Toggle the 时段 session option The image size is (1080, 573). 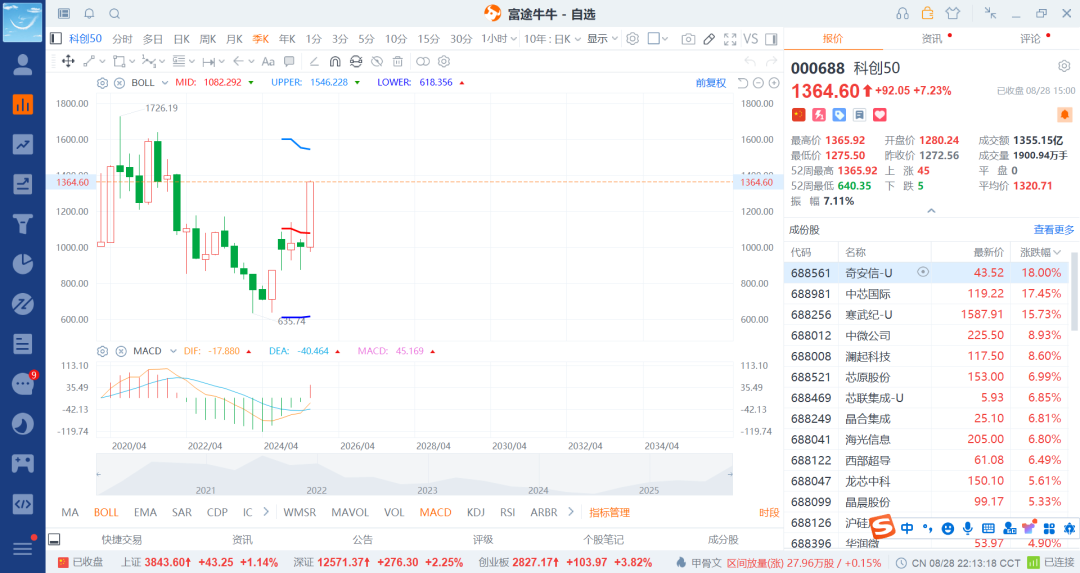[x=769, y=512]
